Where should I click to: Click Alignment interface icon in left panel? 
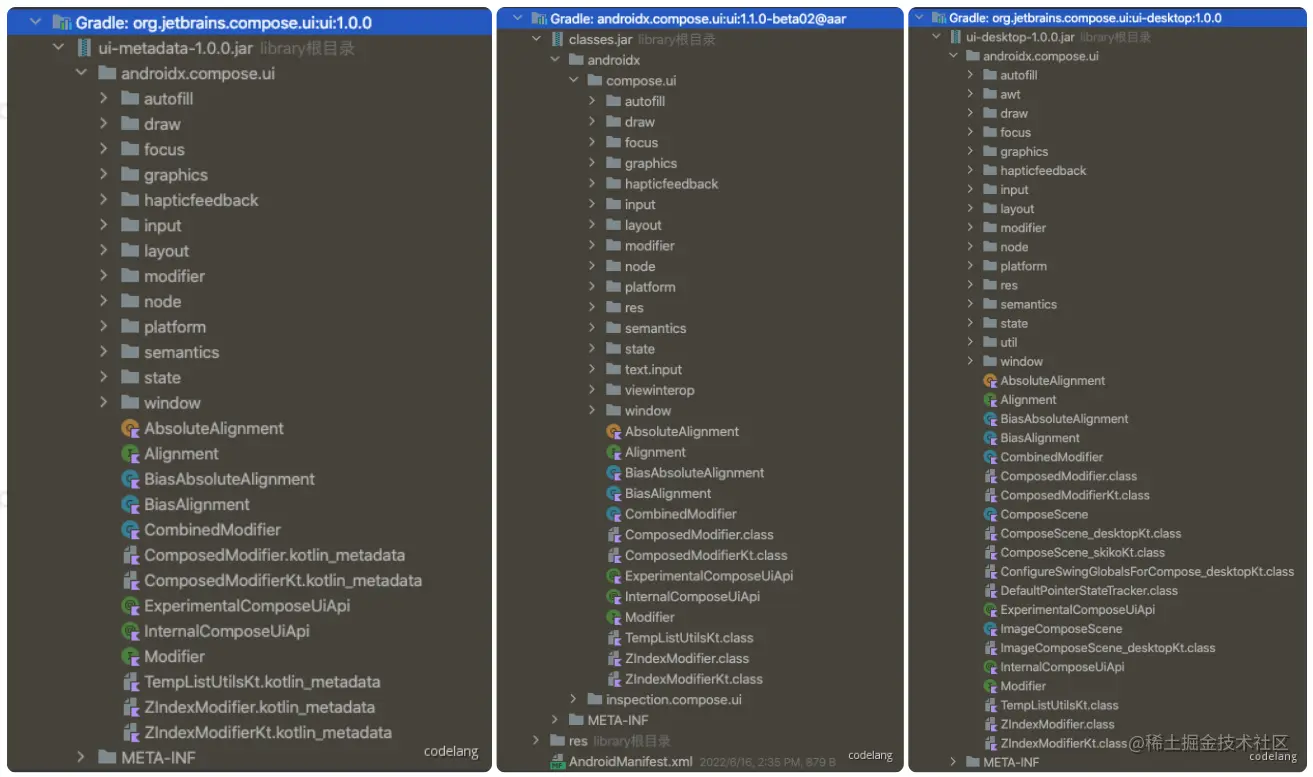tap(130, 454)
